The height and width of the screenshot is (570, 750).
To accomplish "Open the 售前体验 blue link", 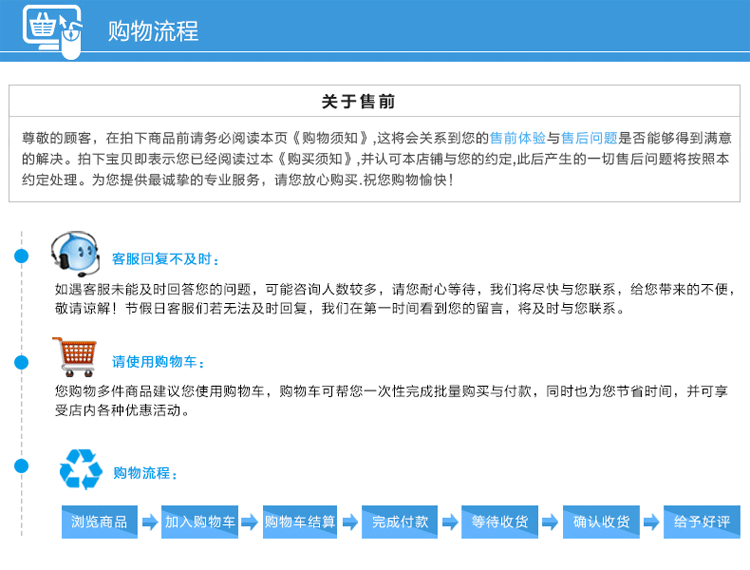I will pyautogui.click(x=517, y=138).
